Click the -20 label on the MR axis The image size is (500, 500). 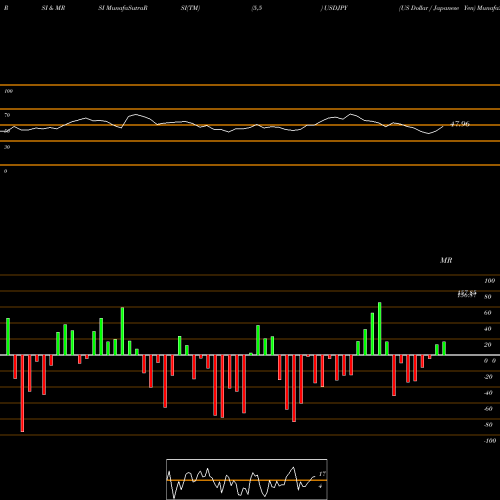488,377
